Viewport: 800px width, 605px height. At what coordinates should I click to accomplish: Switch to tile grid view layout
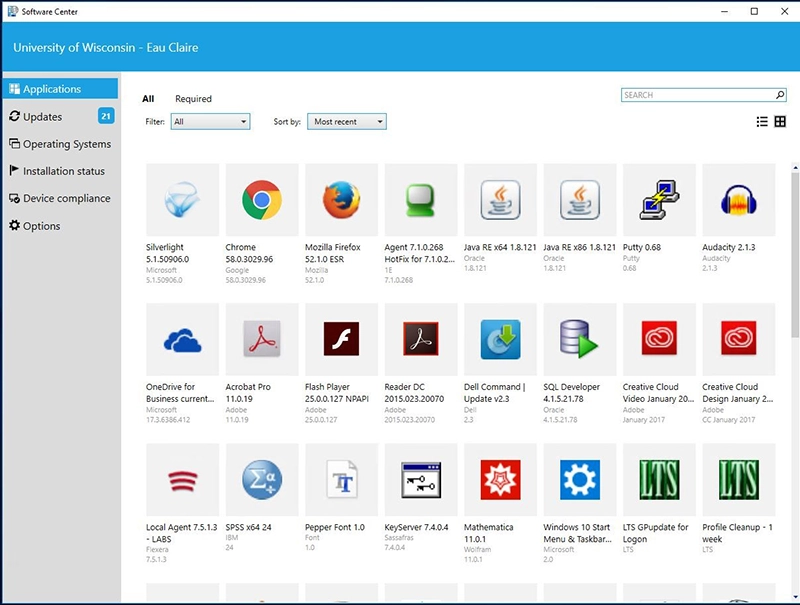pyautogui.click(x=780, y=121)
